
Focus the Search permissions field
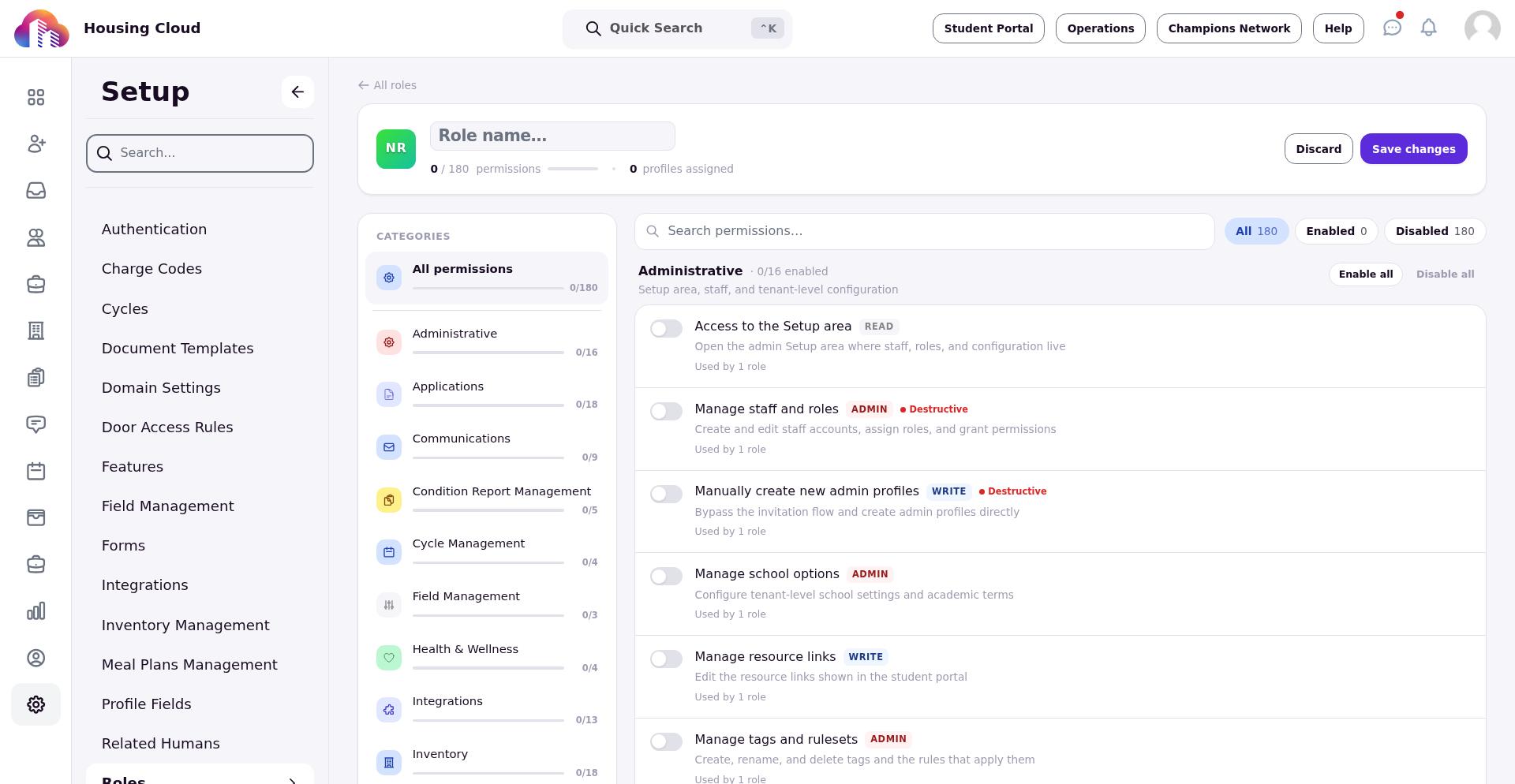(x=924, y=231)
